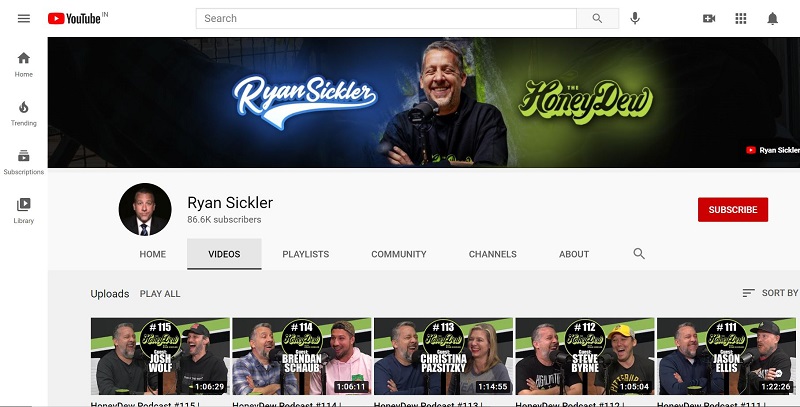The image size is (800, 407).
Task: Open the #111 Jason Ellis video thumbnail
Action: (726, 356)
